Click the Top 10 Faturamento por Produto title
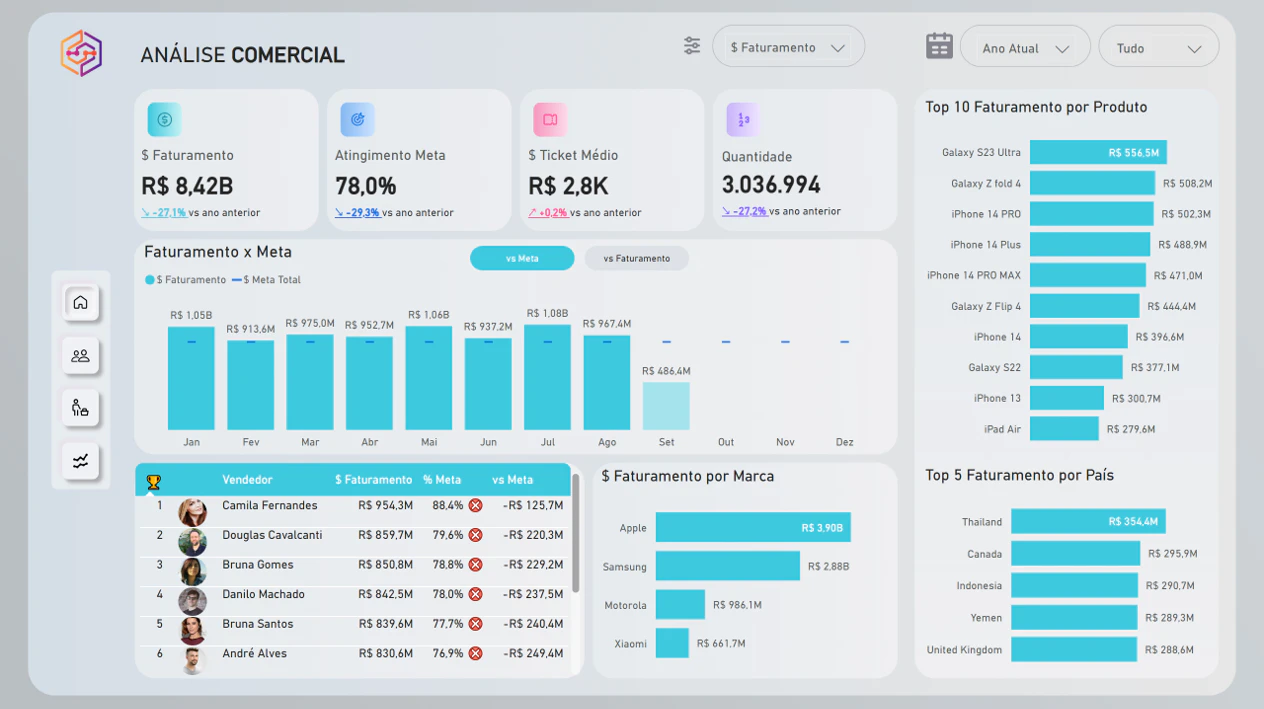The image size is (1264, 709). pyautogui.click(x=1036, y=107)
